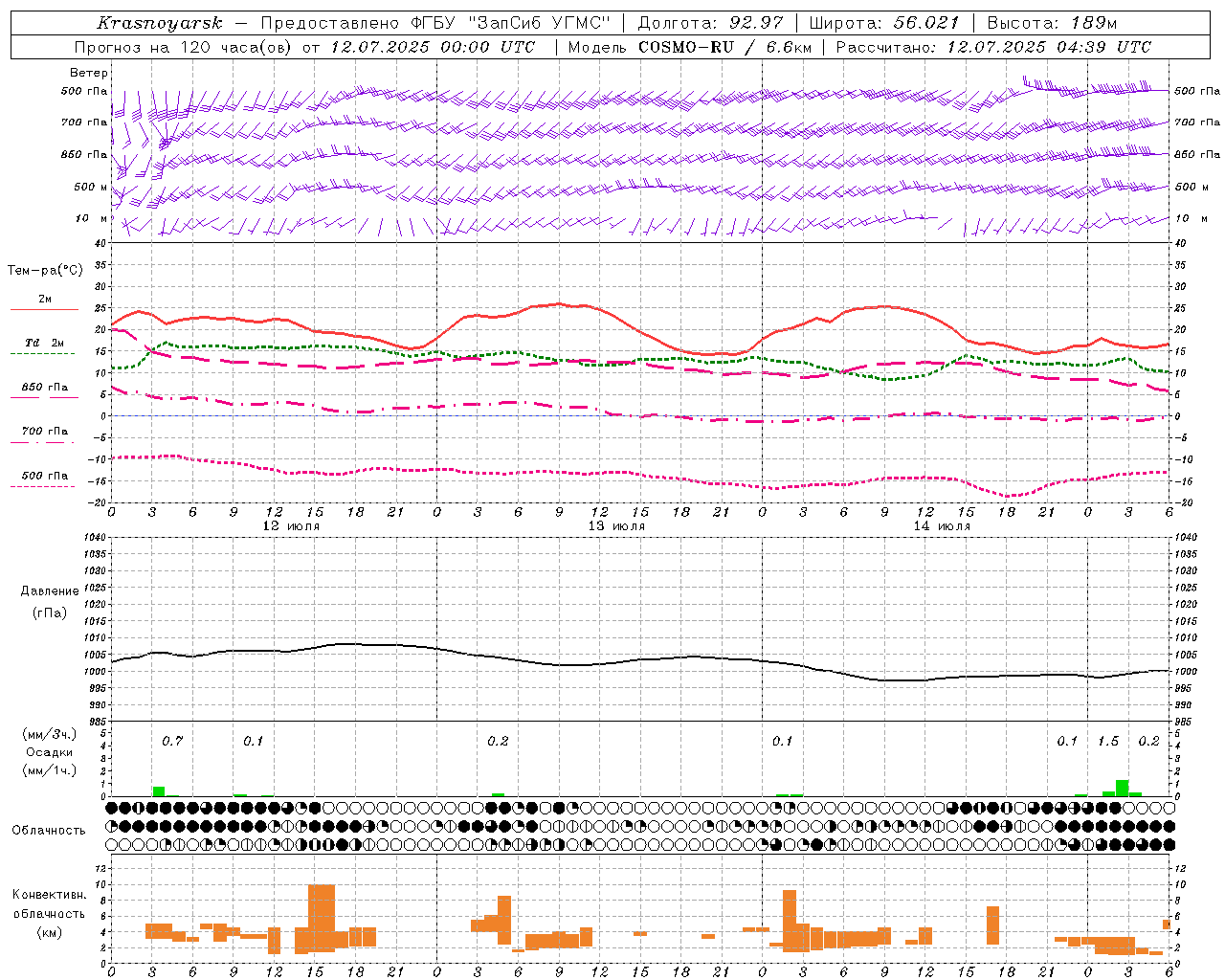This screenshot has height=980, width=1225.
Task: Click the 13 июля date label
Action: 616,526
